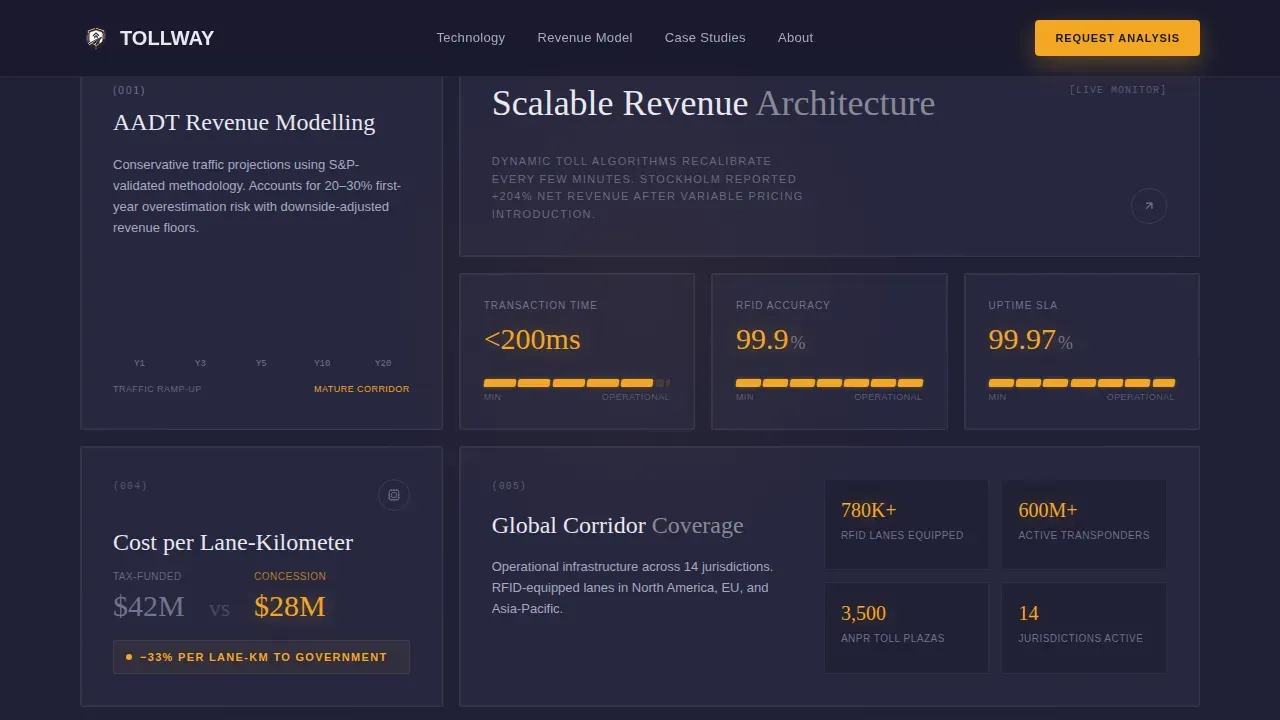Click the 99.9% RFID accuracy value
This screenshot has height=720, width=1280.
pyautogui.click(x=771, y=340)
